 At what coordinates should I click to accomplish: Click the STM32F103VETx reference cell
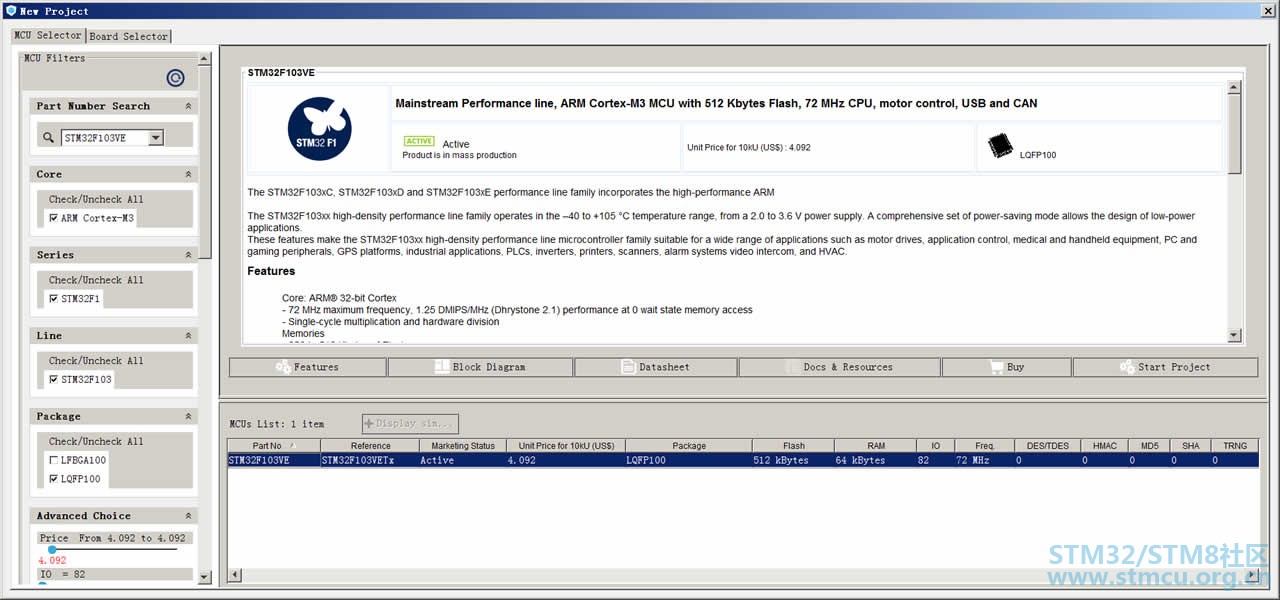(x=370, y=460)
